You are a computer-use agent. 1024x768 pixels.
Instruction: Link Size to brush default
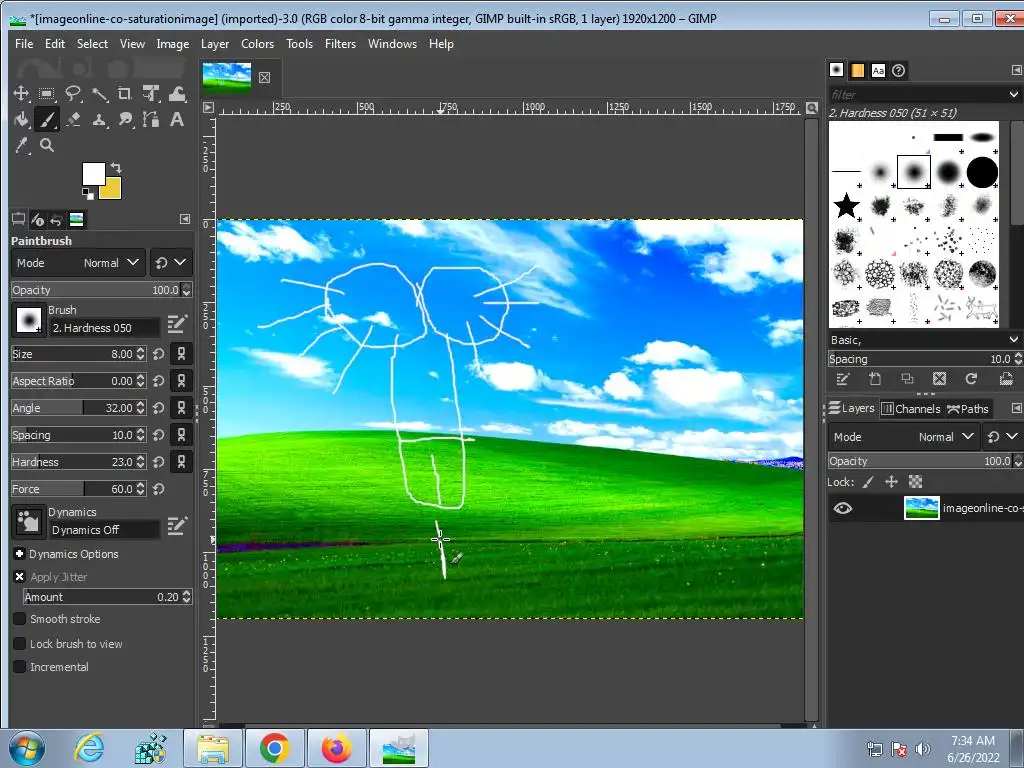[181, 354]
